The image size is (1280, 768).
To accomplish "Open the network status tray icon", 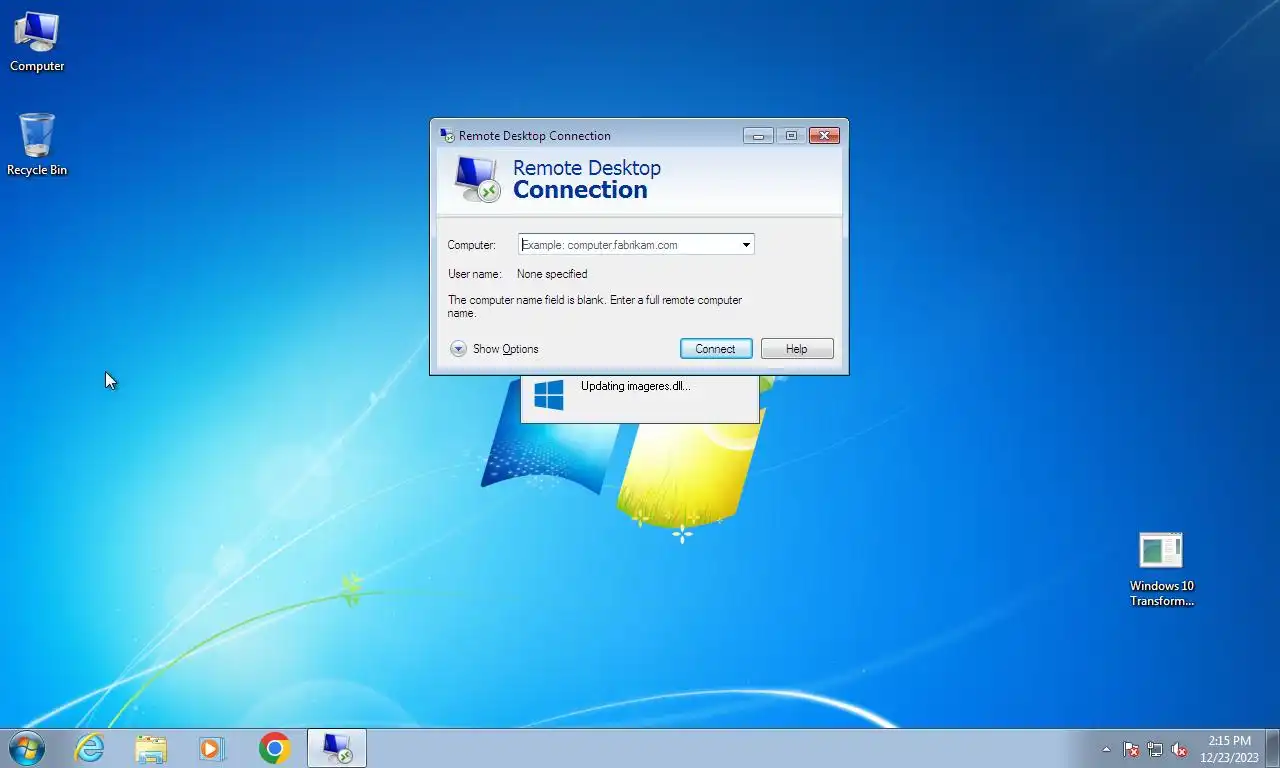I will click(x=1155, y=749).
